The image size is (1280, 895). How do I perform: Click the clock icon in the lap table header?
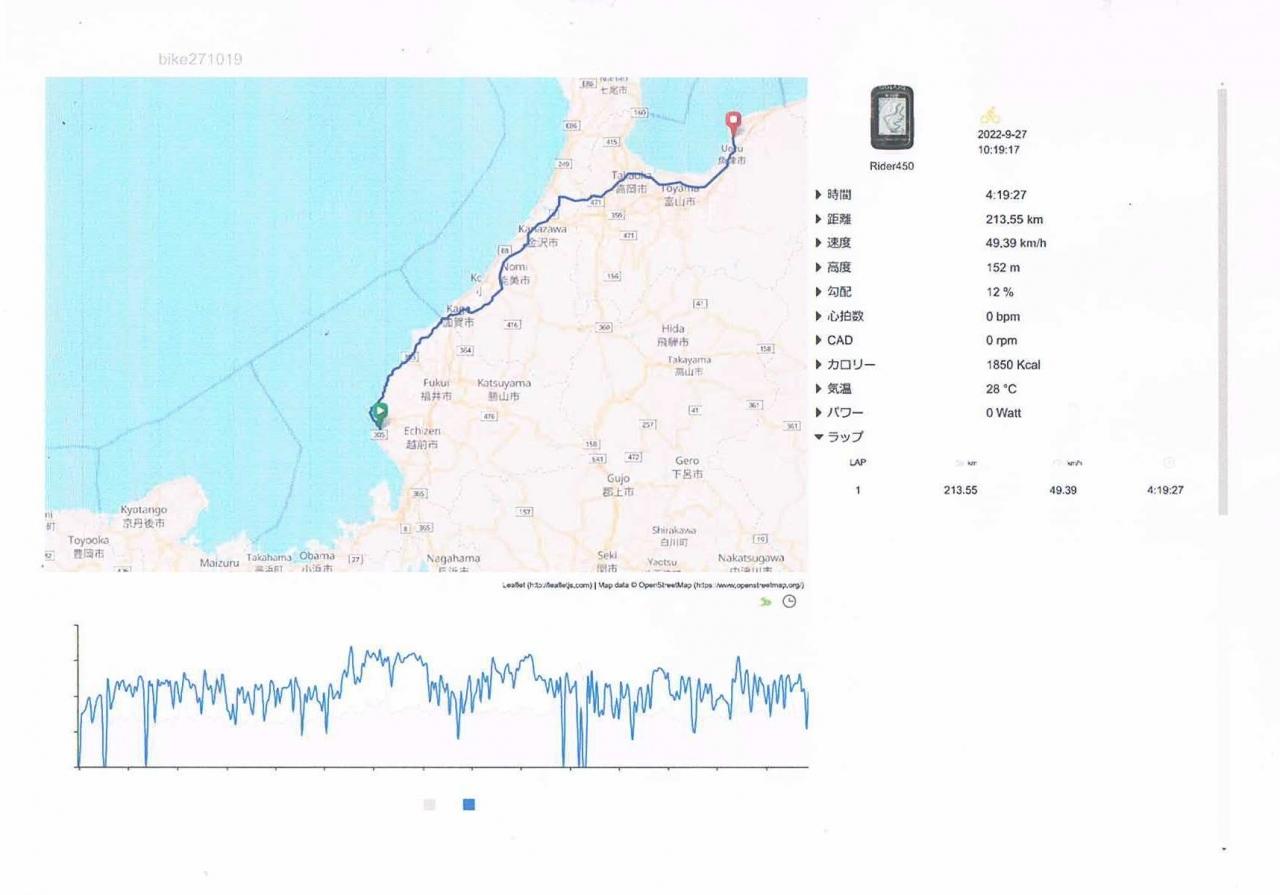1169,463
